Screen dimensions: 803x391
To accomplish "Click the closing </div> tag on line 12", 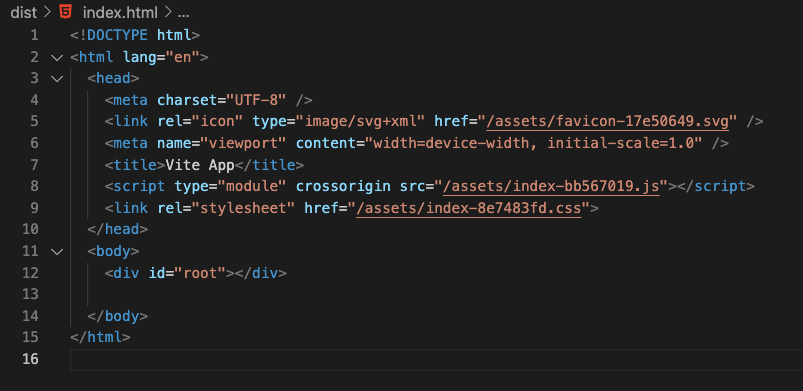I will pyautogui.click(x=260, y=273).
